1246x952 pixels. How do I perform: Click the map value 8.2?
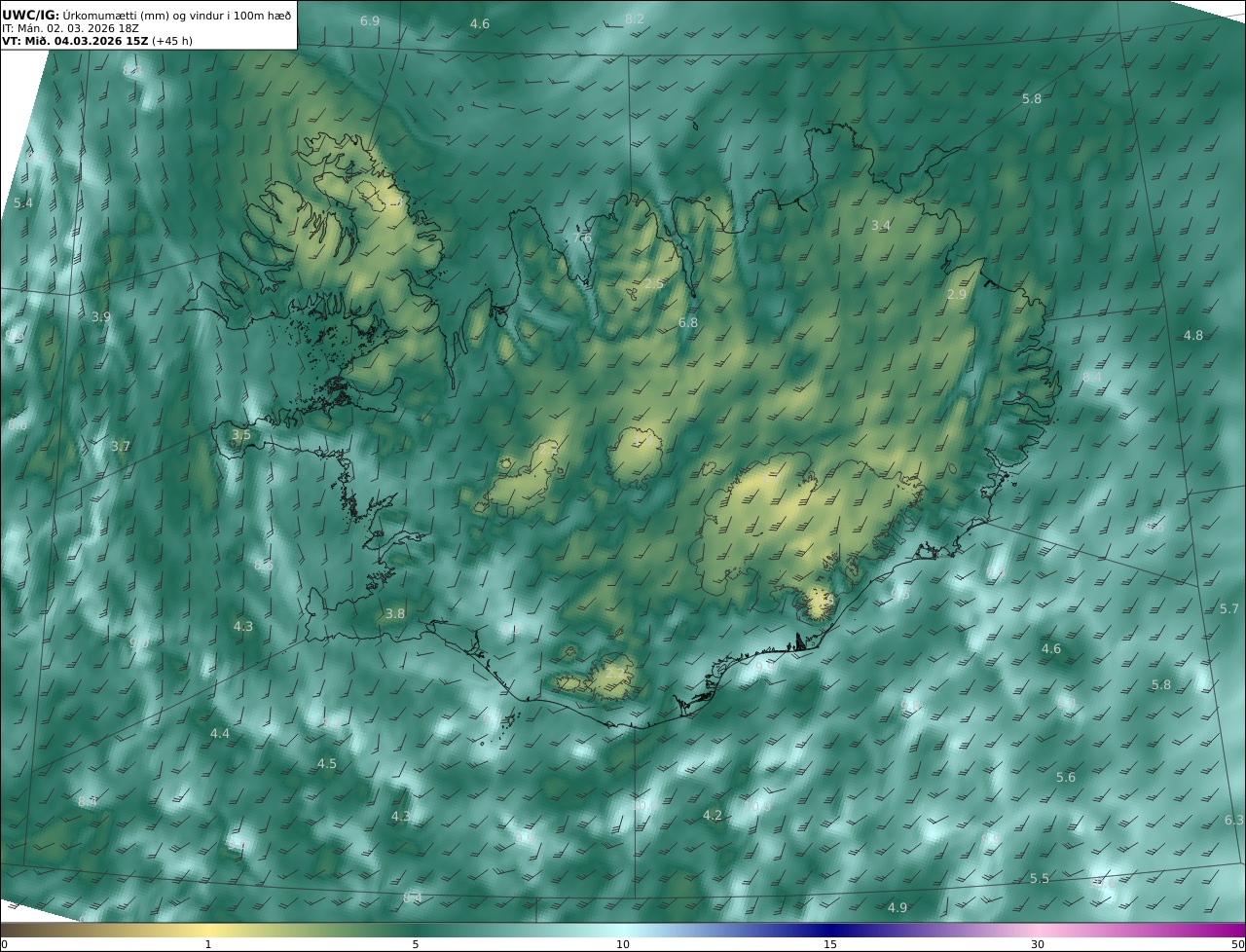click(x=635, y=18)
